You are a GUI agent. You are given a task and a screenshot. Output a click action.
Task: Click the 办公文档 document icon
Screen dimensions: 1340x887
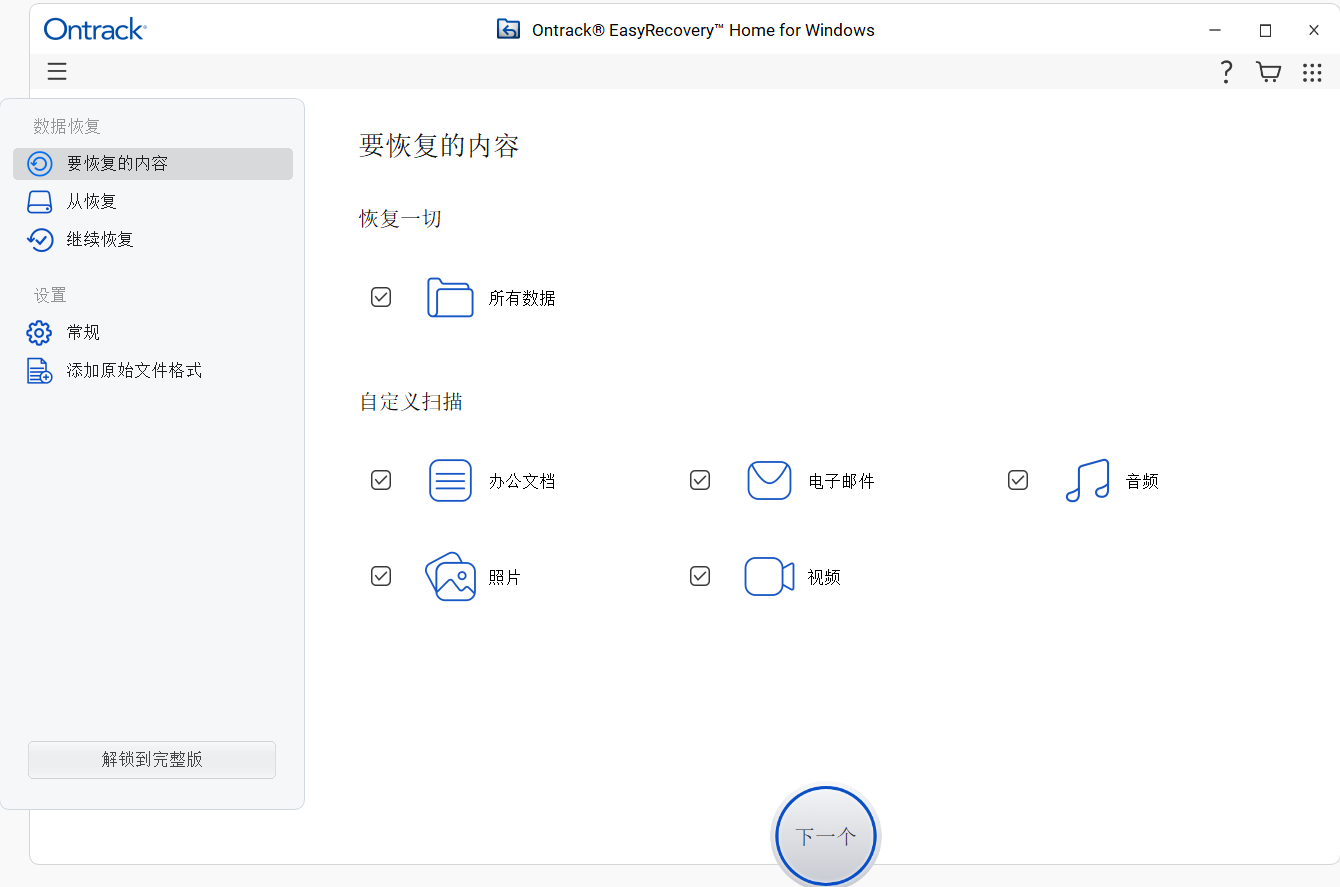pyautogui.click(x=450, y=481)
